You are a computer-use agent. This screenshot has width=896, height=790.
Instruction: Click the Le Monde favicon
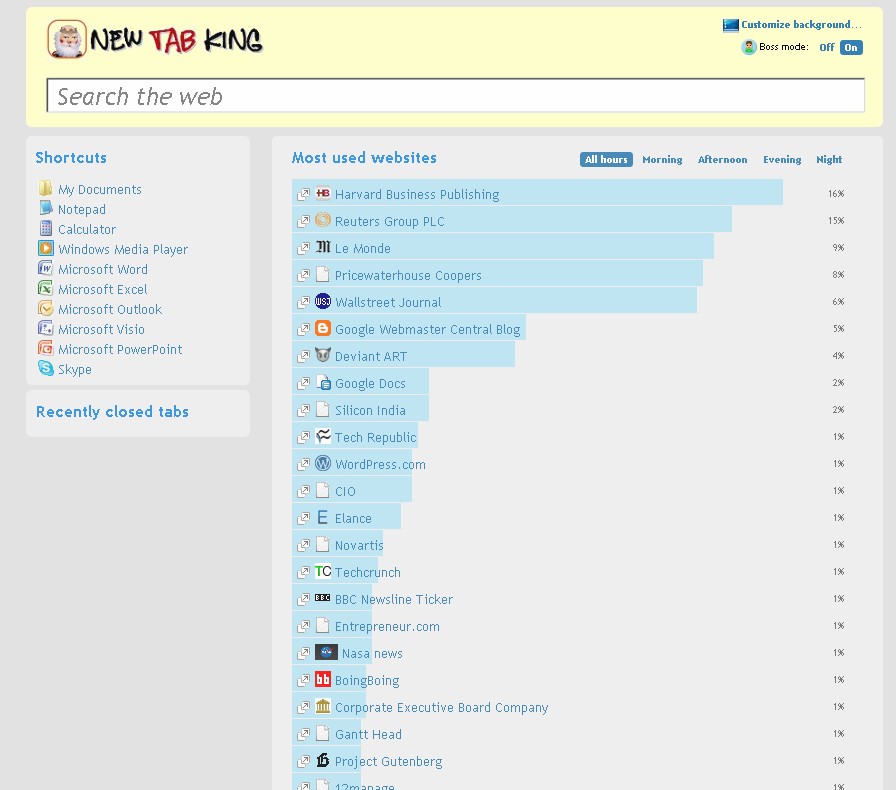[323, 247]
